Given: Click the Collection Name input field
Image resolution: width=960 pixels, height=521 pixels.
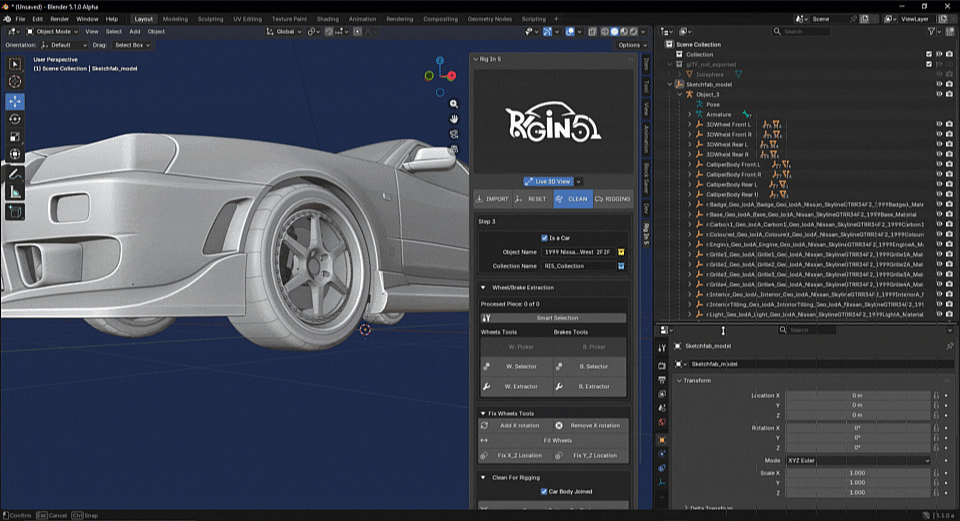Looking at the screenshot, I should (579, 266).
